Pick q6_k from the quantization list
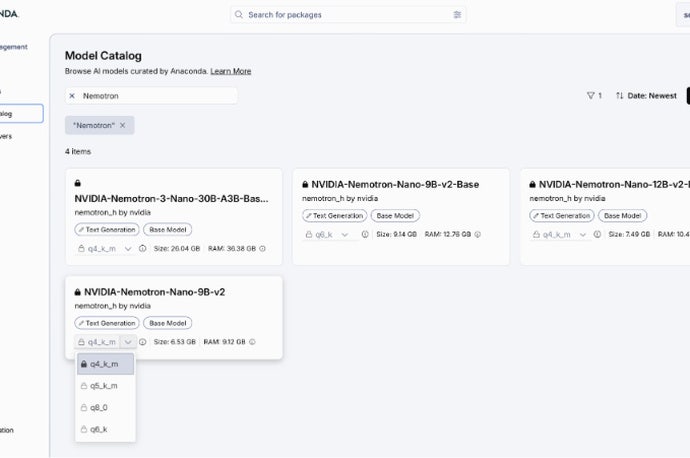This screenshot has height=458, width=690. point(99,429)
